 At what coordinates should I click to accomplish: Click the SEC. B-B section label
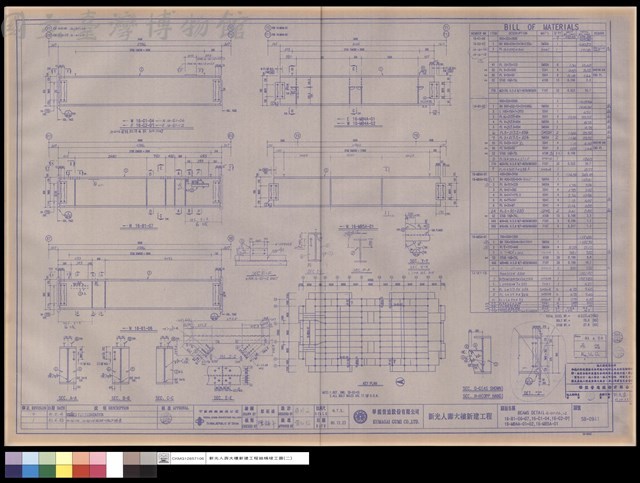tap(120, 398)
